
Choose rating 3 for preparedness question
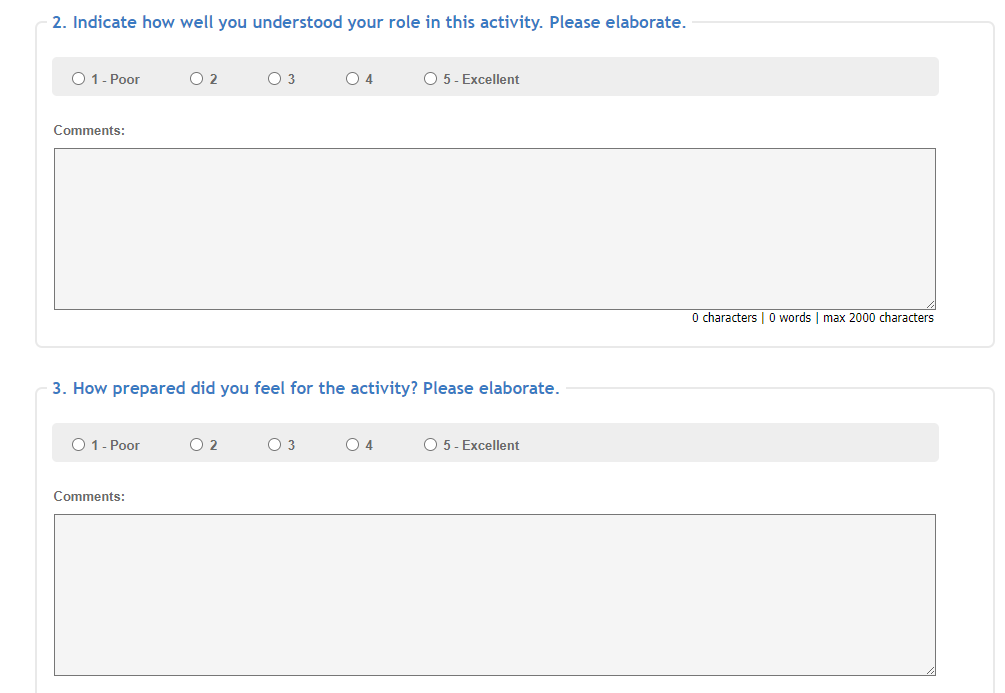pyautogui.click(x=275, y=445)
